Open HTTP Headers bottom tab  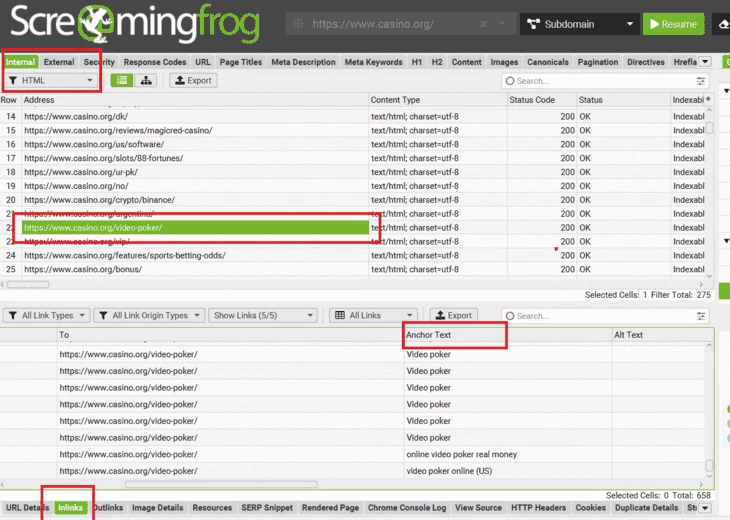tap(538, 507)
